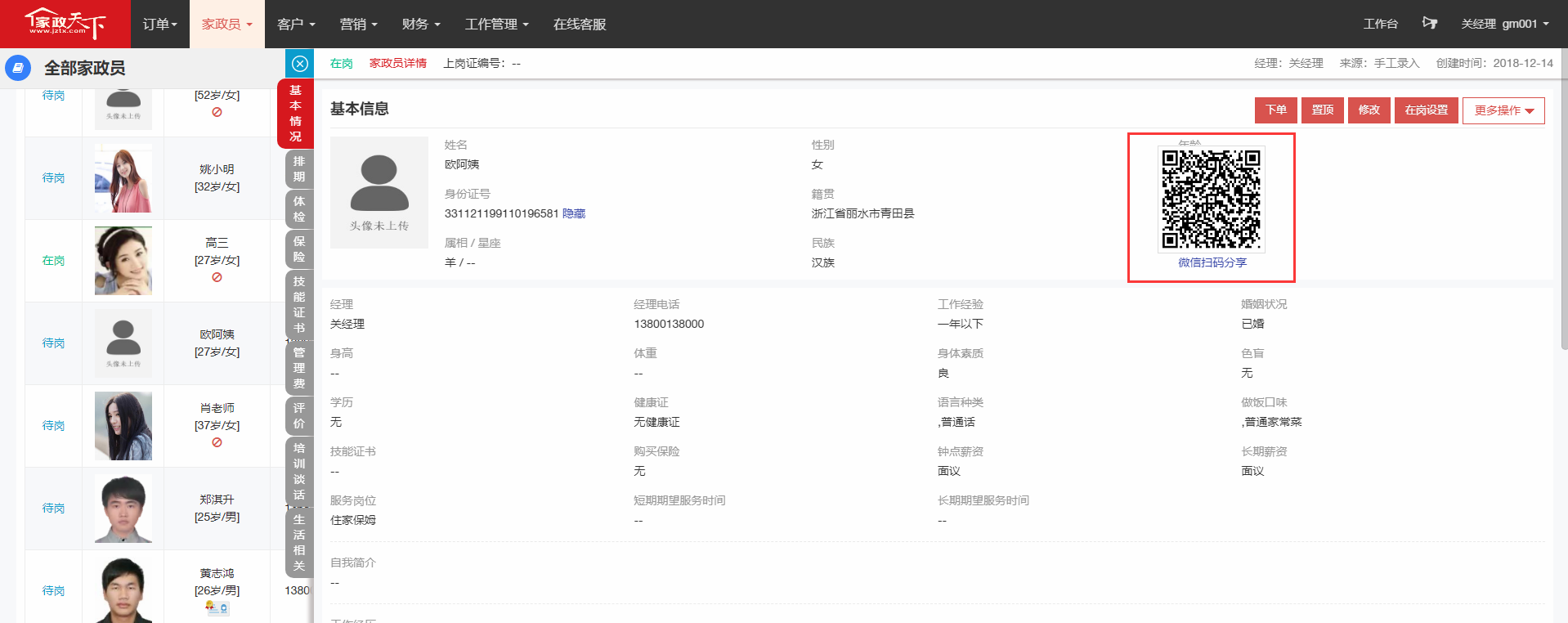
Task: Click the 家政天下 logo
Action: (x=65, y=24)
